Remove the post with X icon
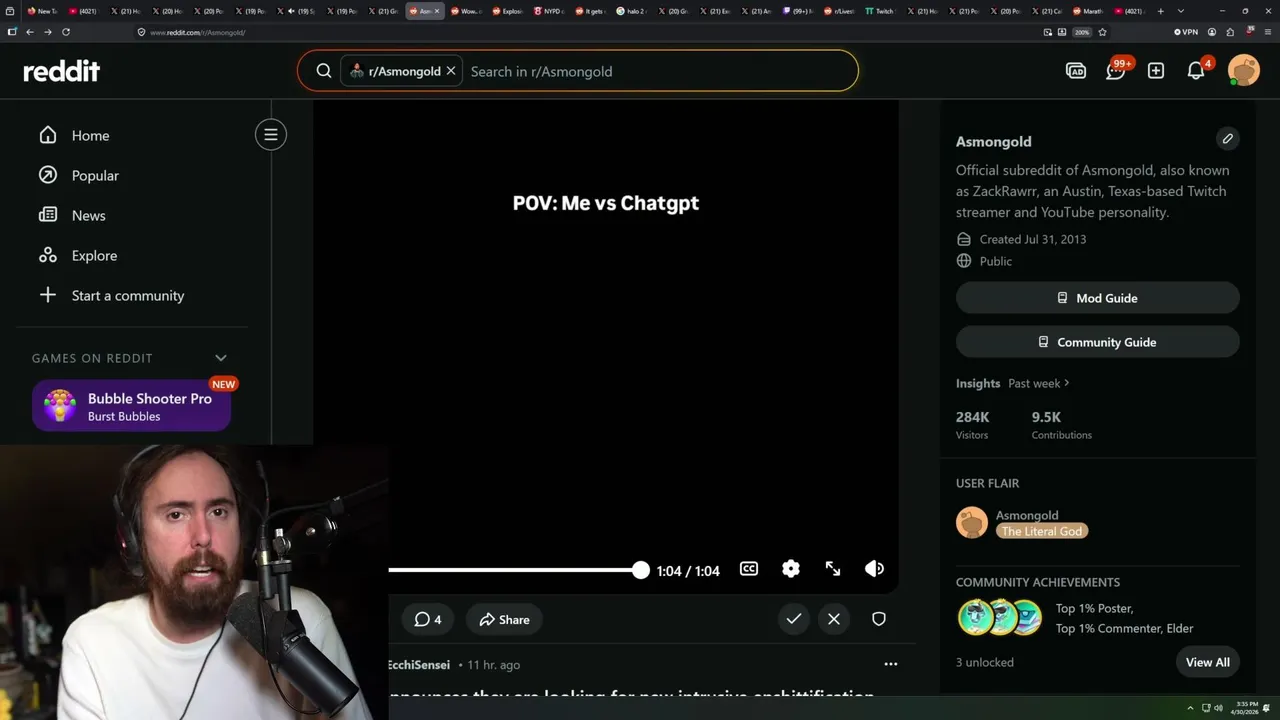Screen dimensions: 1280x720 click(x=834, y=619)
